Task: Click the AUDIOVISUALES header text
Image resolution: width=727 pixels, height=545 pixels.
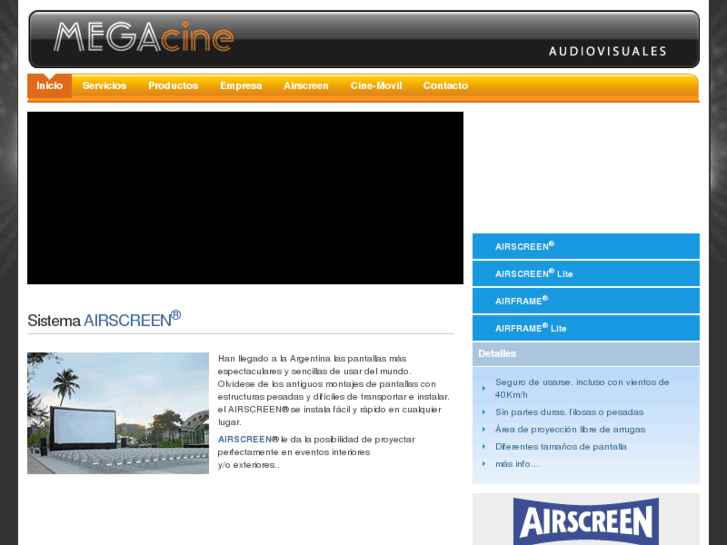Action: (x=607, y=51)
